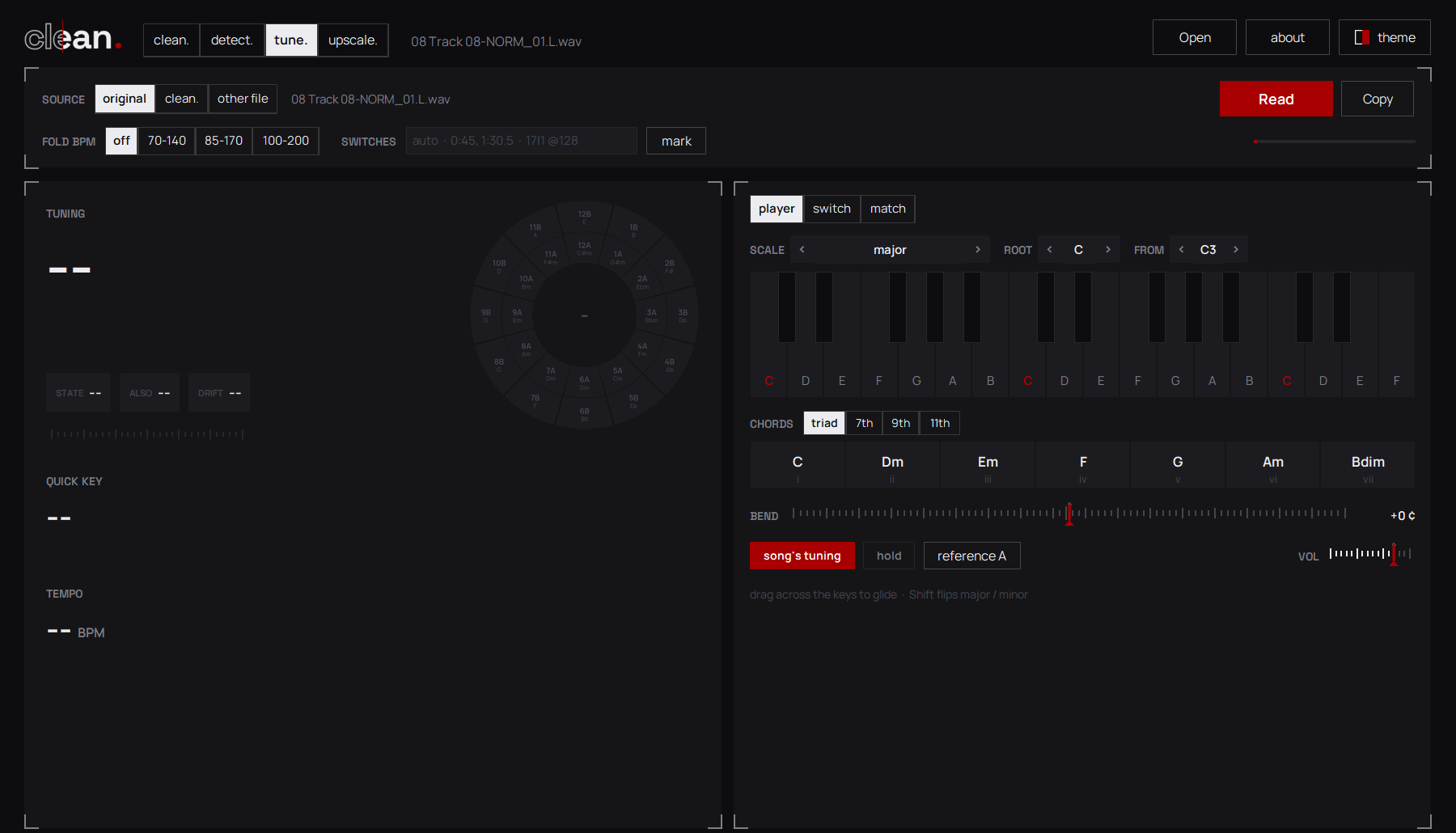Viewport: 1456px width, 833px height.
Task: Toggle the hold button
Action: pyautogui.click(x=888, y=556)
